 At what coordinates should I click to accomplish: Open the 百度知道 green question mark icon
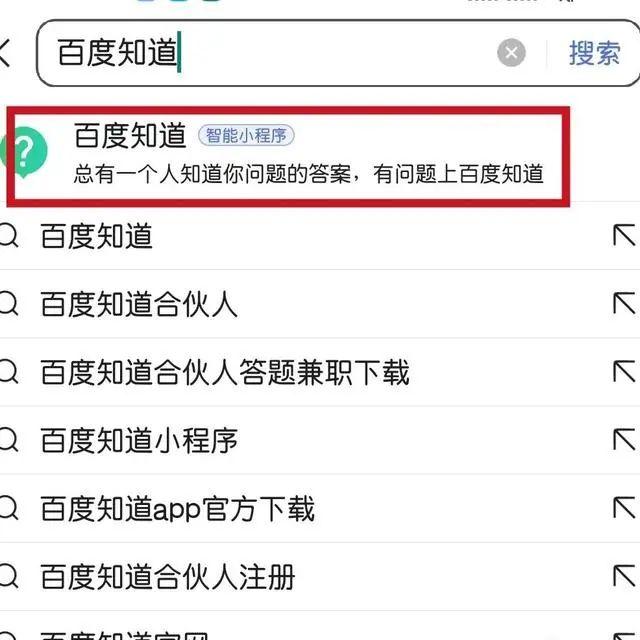[x=24, y=152]
